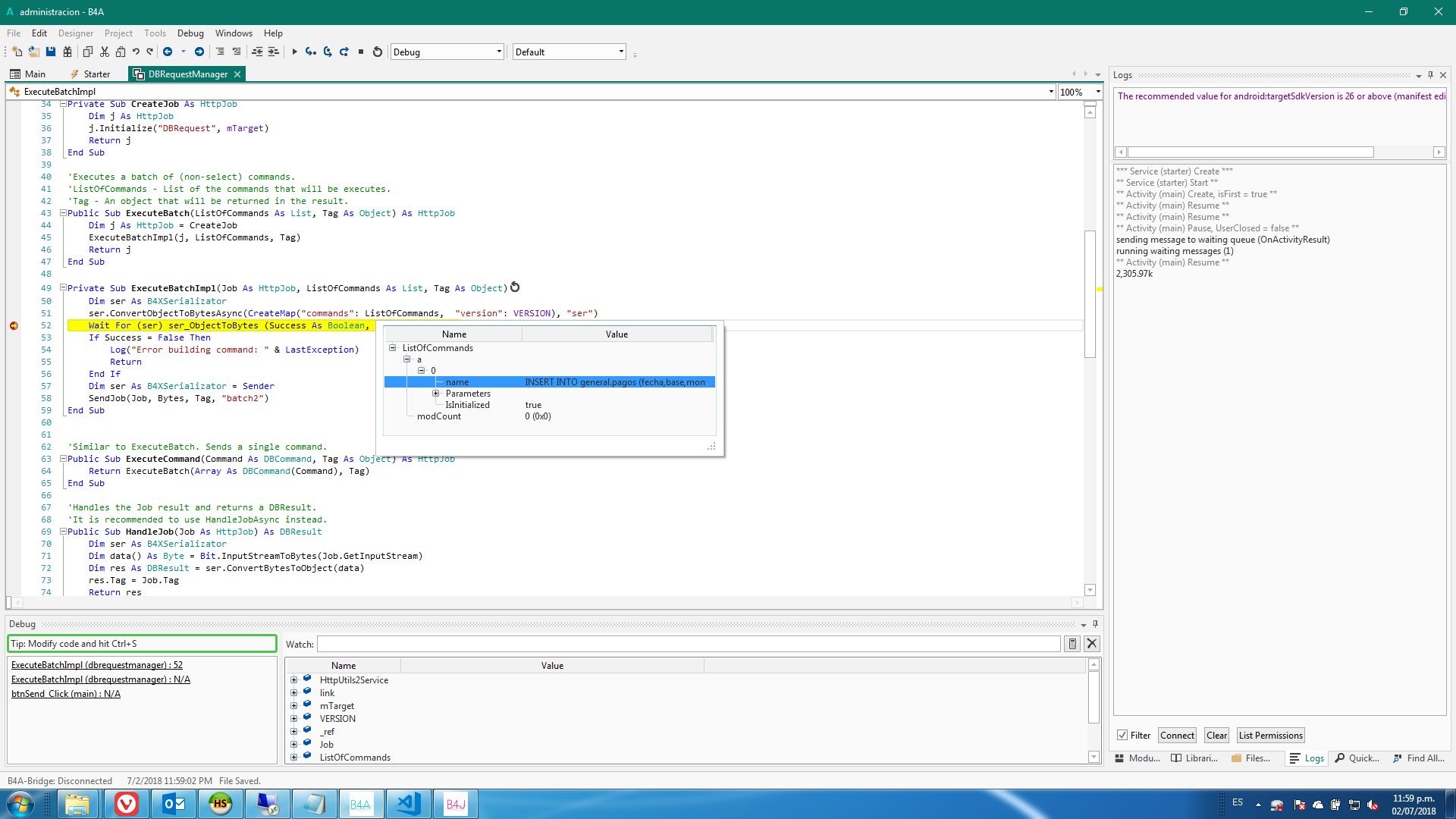The width and height of the screenshot is (1456, 819).
Task: Expand the HttpUtils2Service watch variable
Action: pyautogui.click(x=294, y=680)
